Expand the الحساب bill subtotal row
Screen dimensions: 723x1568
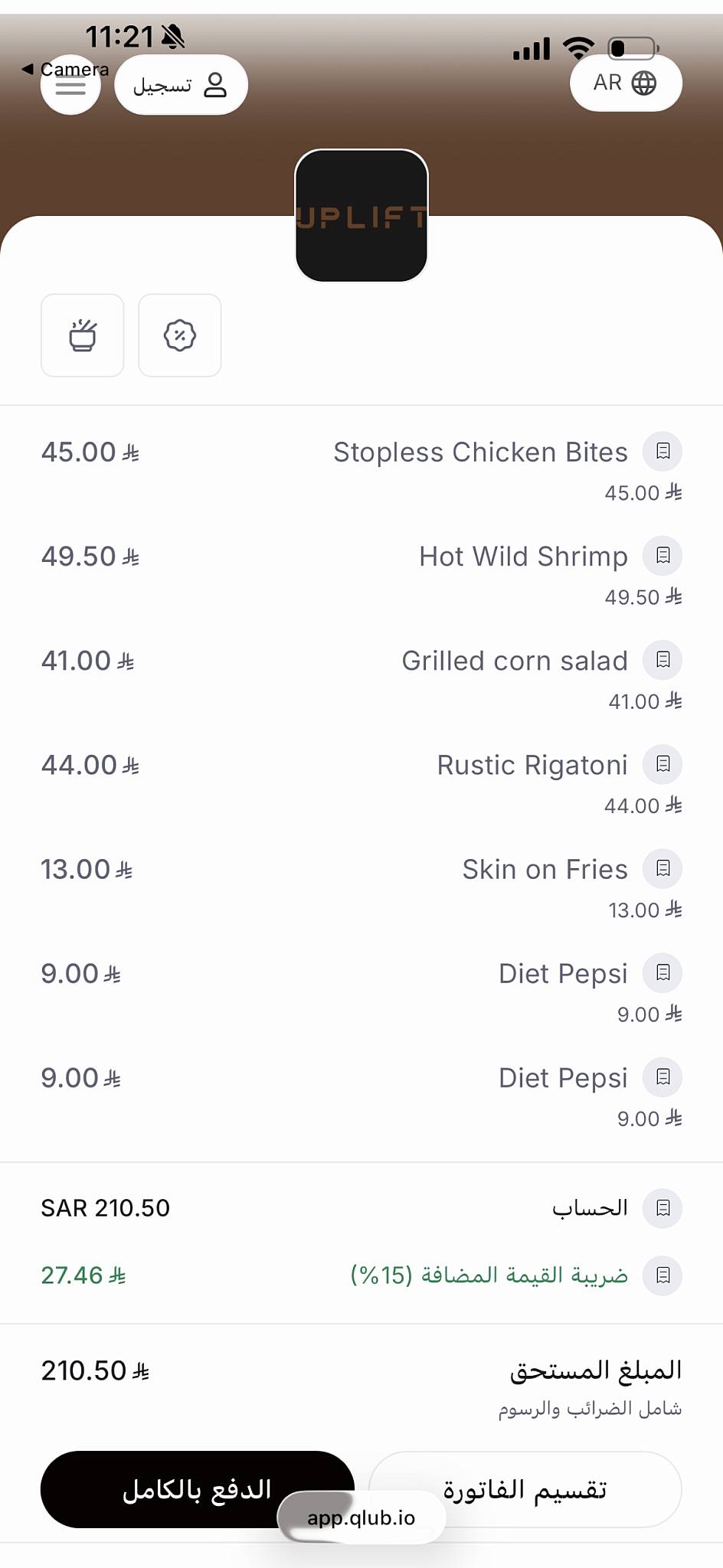(361, 1208)
